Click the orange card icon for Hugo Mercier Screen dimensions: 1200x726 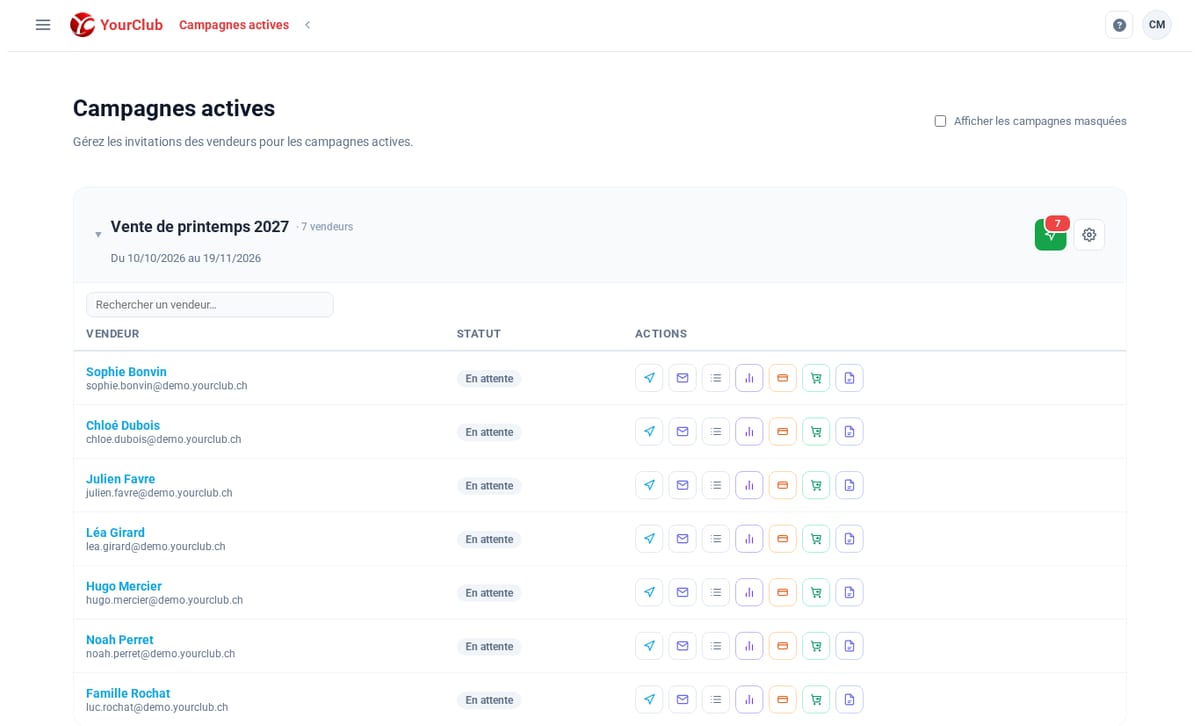click(783, 593)
